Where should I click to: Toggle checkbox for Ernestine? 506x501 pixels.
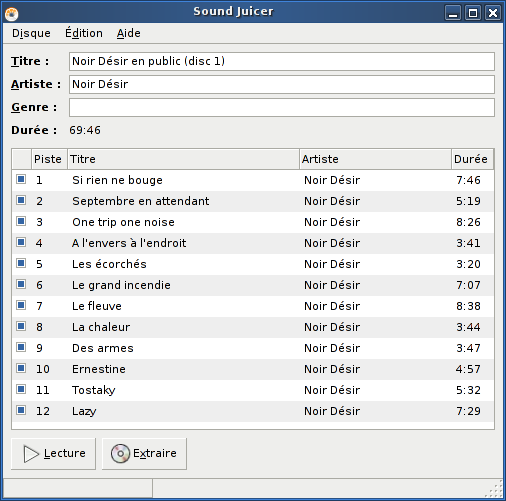click(x=21, y=368)
